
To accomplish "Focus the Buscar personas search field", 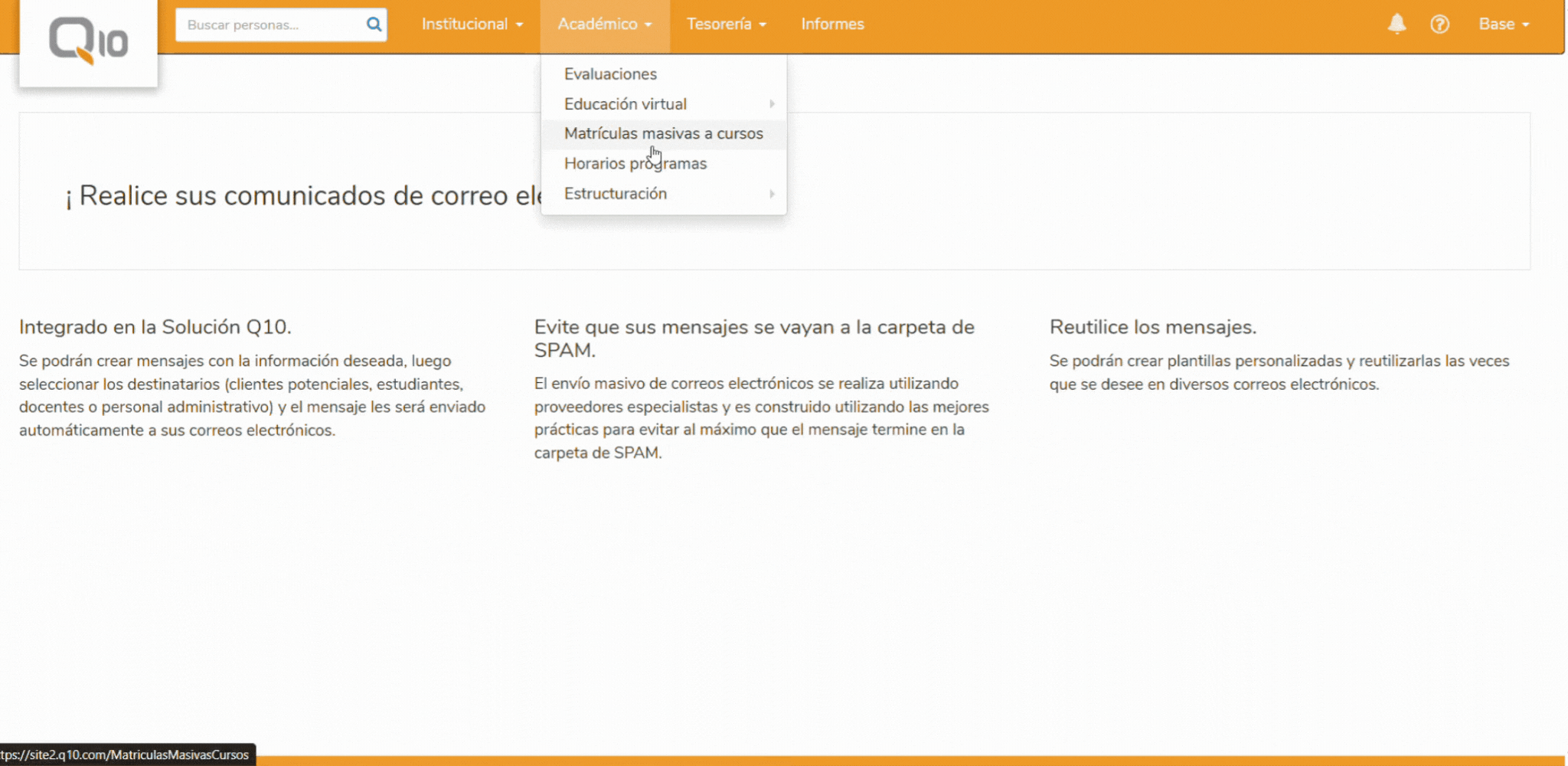I will (x=281, y=25).
